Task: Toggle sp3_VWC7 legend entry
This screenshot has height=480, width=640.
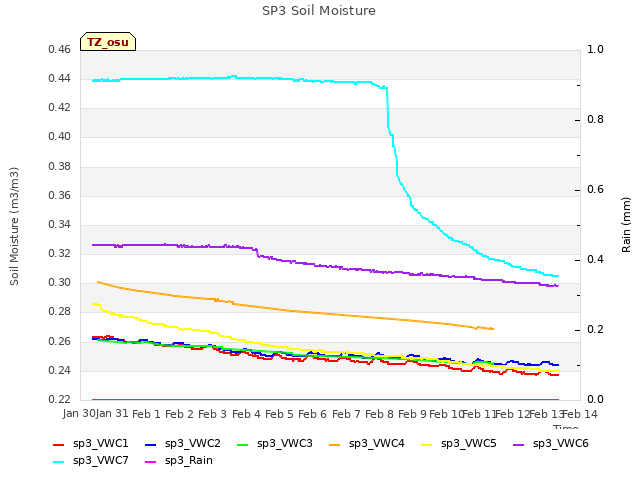Action: (91, 461)
